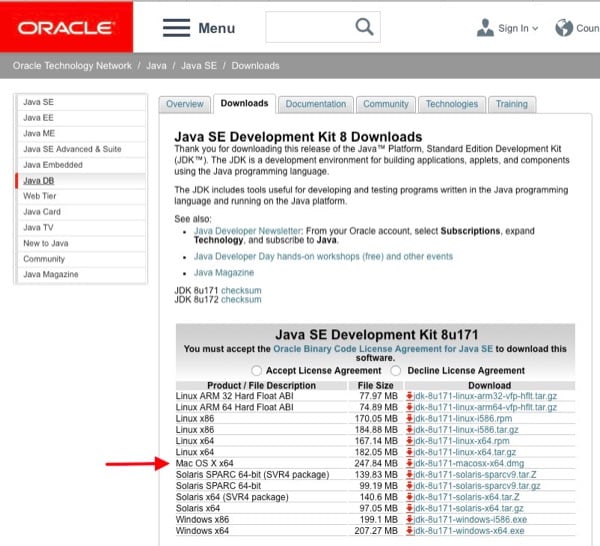Select Accept License Agreement radio button
The image size is (600, 546).
[x=256, y=370]
